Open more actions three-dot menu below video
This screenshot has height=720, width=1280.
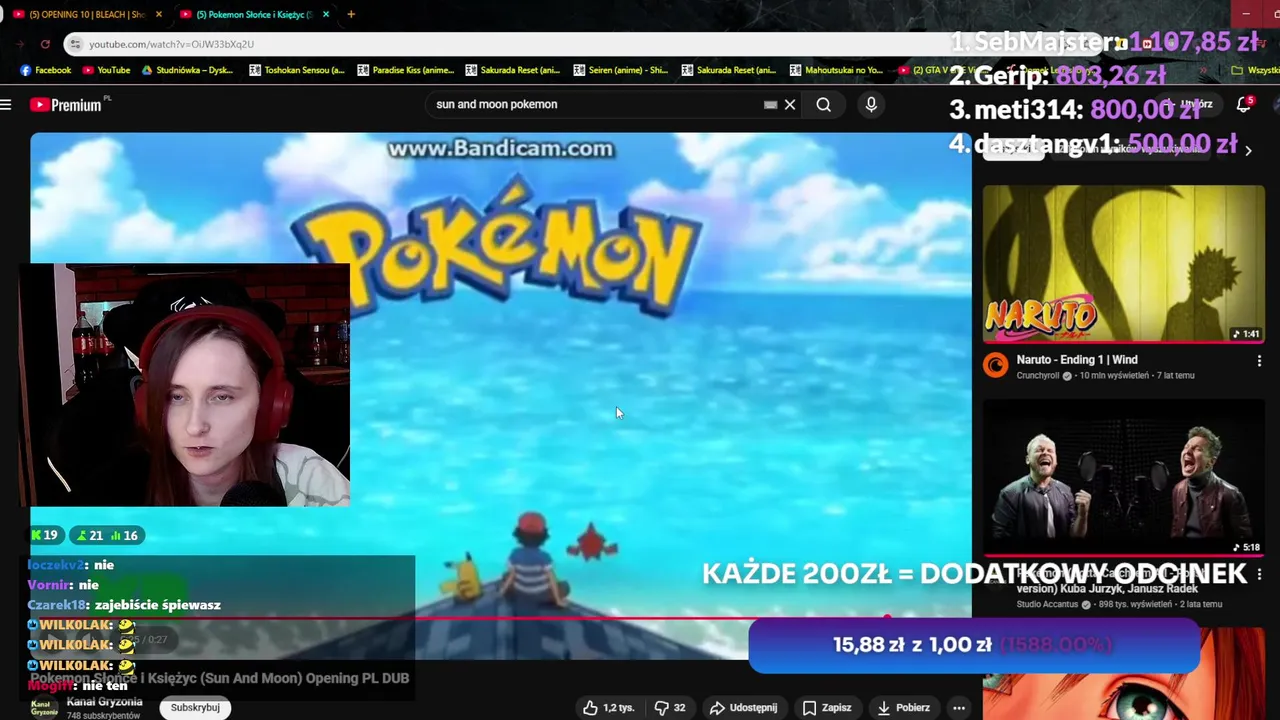(x=959, y=707)
